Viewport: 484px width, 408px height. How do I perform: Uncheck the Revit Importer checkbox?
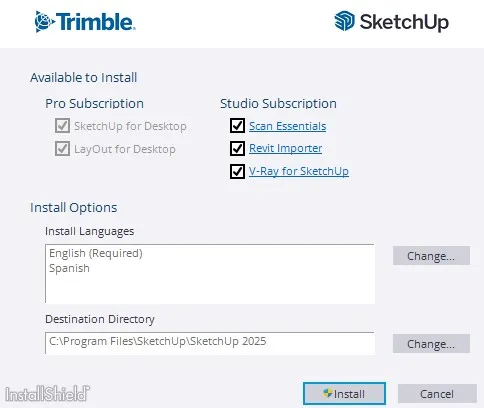coord(237,148)
